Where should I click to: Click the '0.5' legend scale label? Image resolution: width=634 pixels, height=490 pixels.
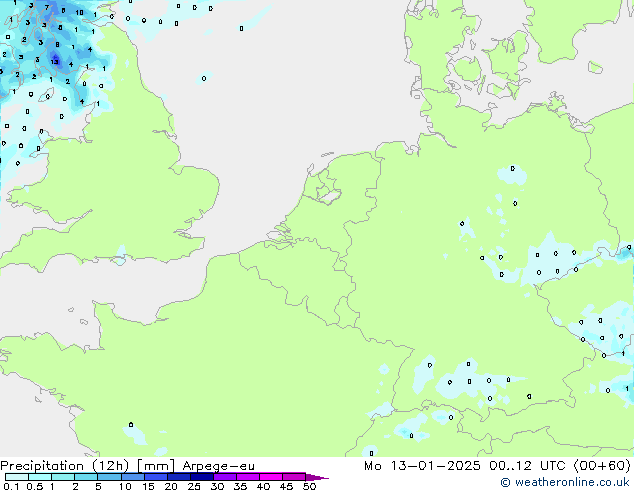[35, 486]
